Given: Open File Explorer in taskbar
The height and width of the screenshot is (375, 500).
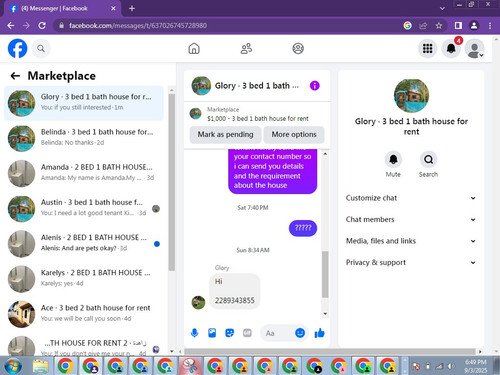Looking at the screenshot, I should [40, 366].
